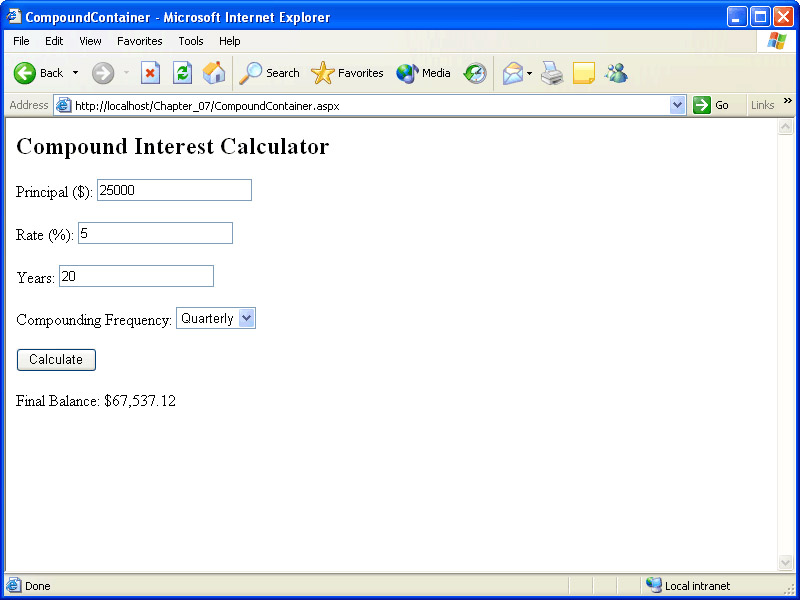Viewport: 800px width, 600px height.
Task: Expand the Back button history dropdown arrow
Action: point(75,73)
